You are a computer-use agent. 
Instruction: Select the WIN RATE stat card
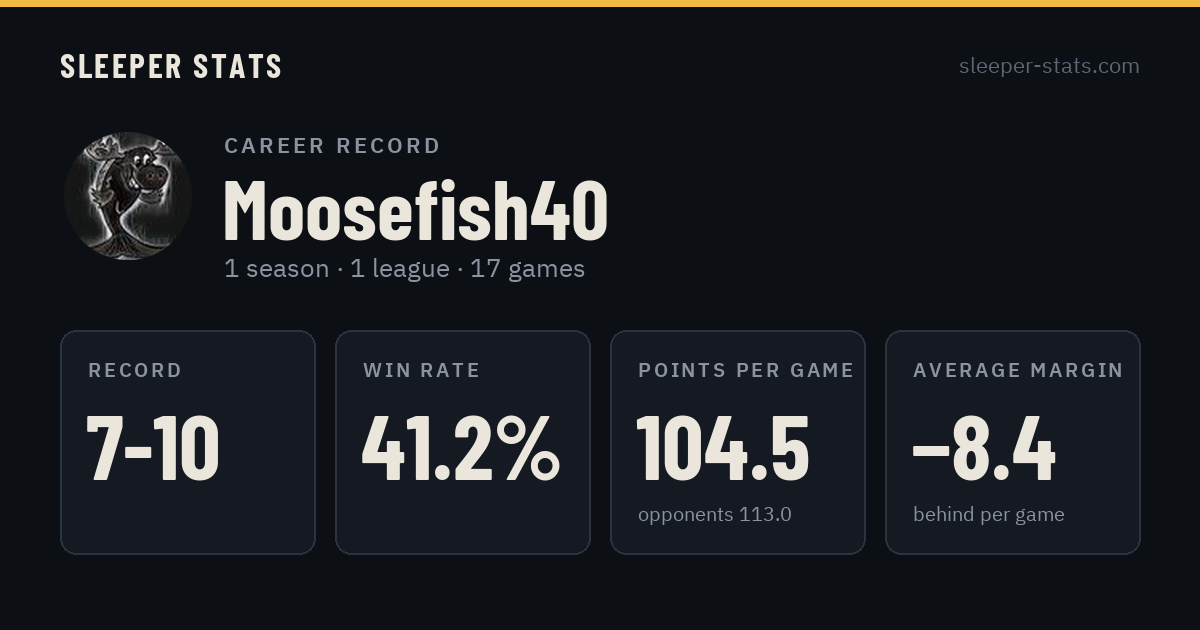pos(463,442)
